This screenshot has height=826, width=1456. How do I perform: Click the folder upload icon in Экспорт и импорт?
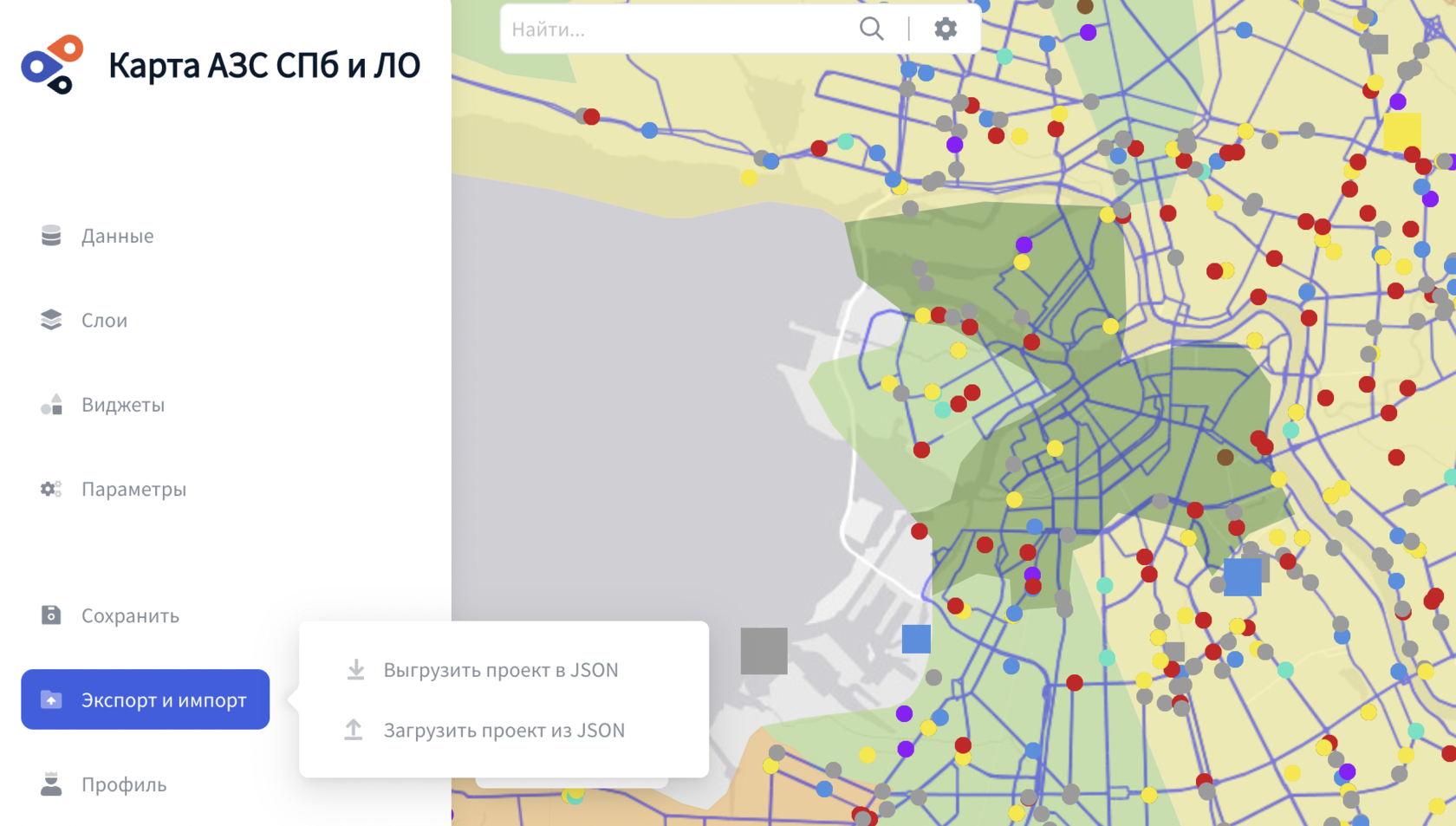point(51,699)
